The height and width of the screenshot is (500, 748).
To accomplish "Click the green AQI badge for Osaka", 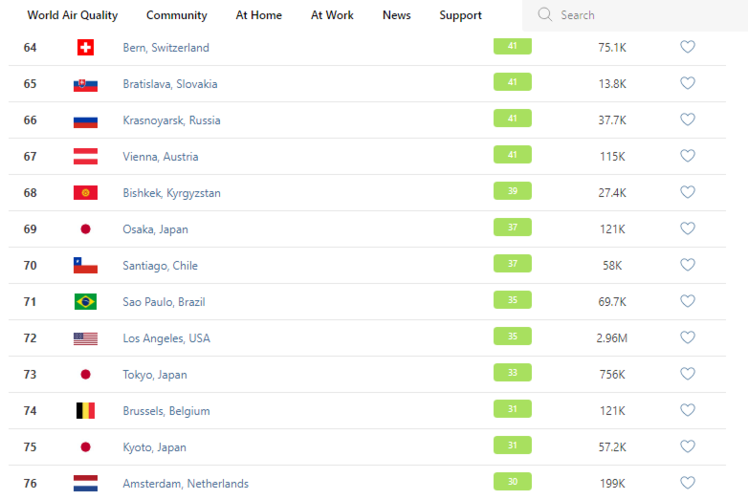I will tap(512, 228).
